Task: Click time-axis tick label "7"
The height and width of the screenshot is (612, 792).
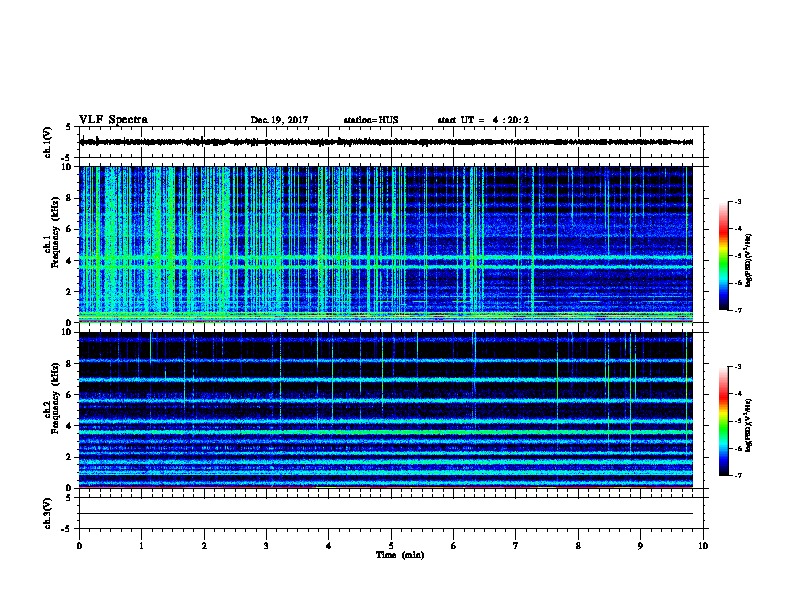Action: pyautogui.click(x=516, y=545)
